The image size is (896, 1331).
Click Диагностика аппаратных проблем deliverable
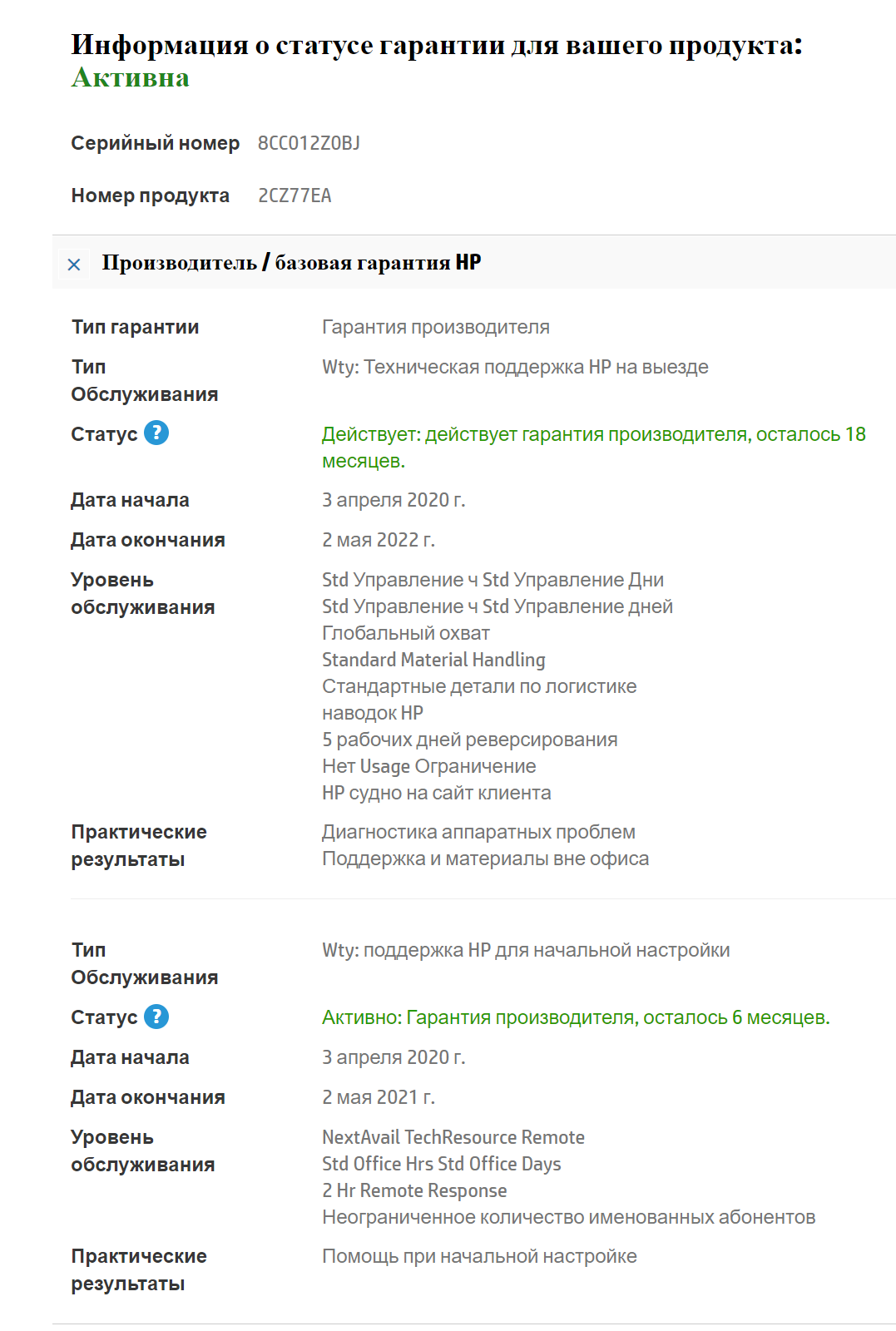coord(478,832)
